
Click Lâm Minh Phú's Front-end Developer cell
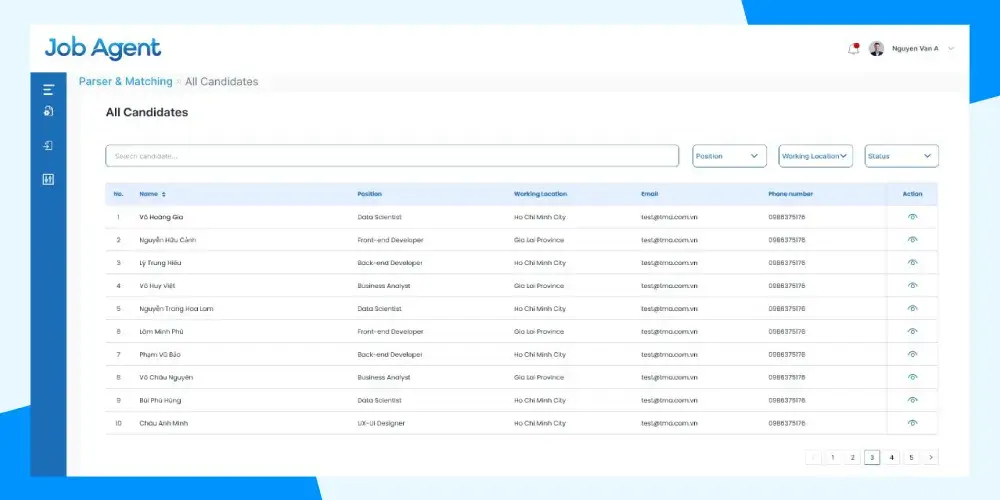[x=390, y=332]
